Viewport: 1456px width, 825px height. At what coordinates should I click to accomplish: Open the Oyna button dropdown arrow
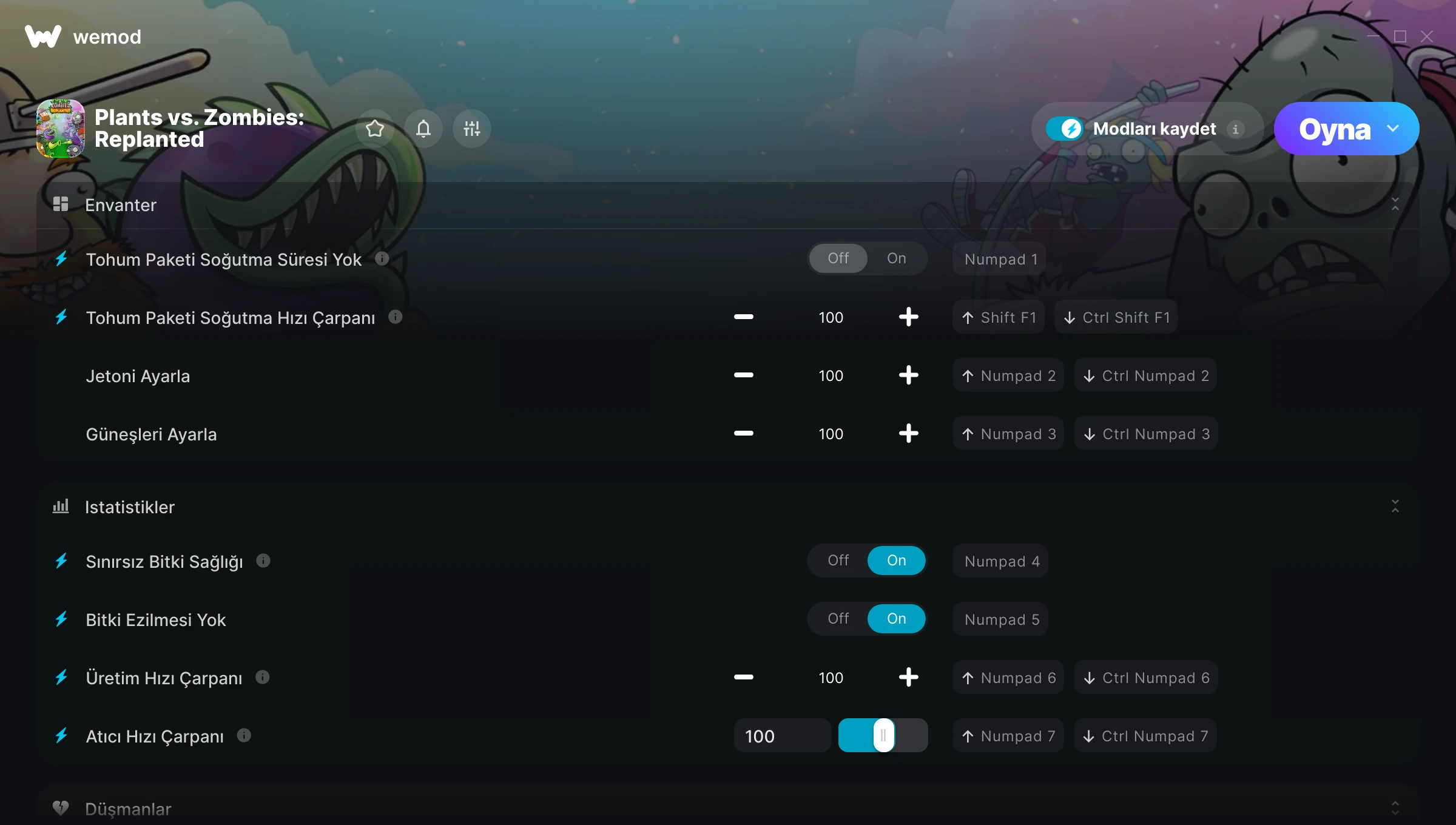1393,129
